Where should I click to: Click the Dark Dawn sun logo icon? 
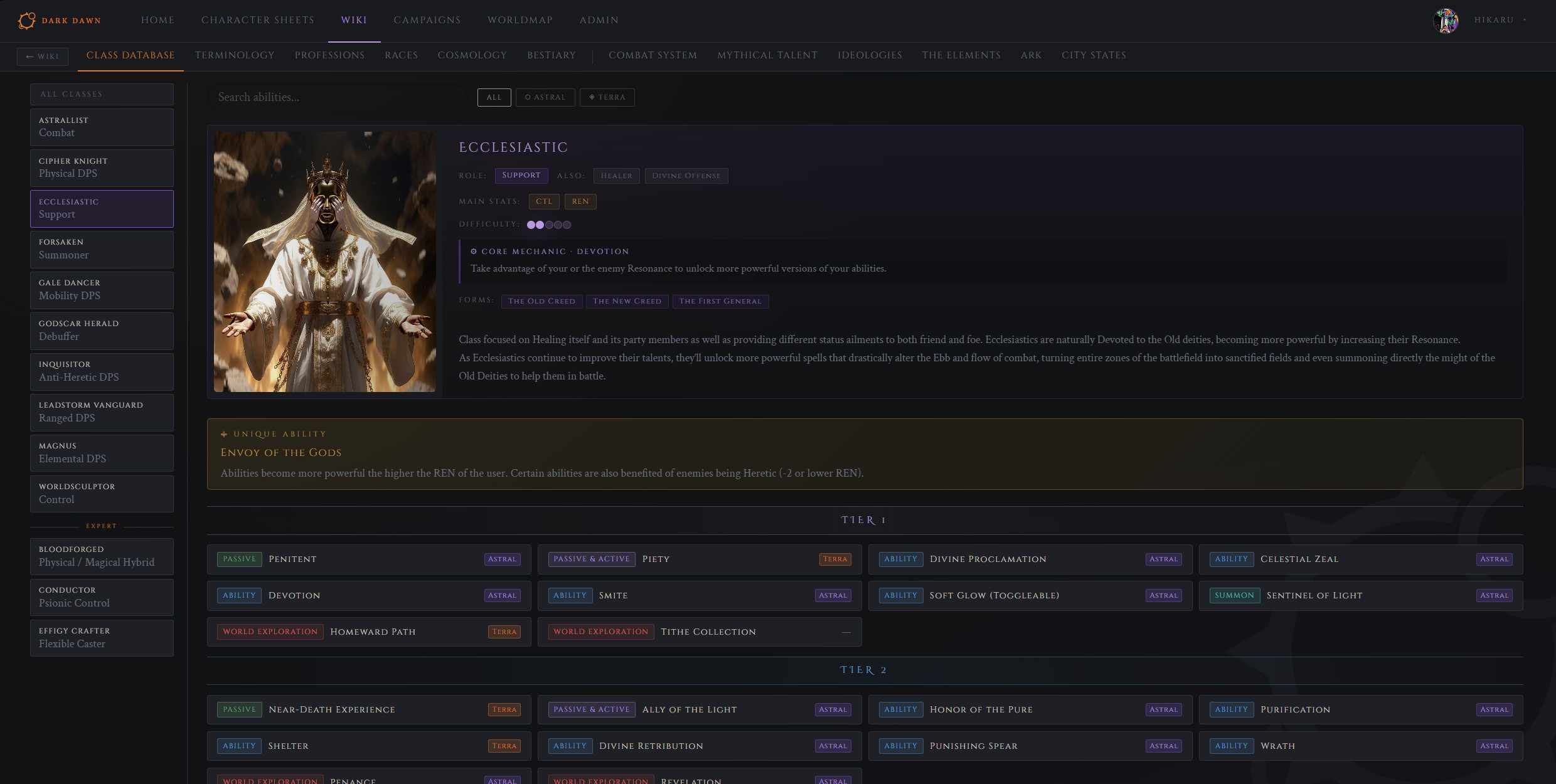click(x=26, y=21)
